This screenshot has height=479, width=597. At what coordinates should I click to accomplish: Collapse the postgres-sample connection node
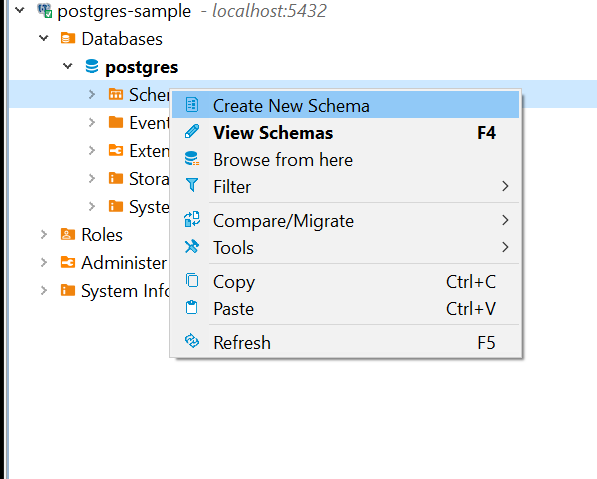20,10
